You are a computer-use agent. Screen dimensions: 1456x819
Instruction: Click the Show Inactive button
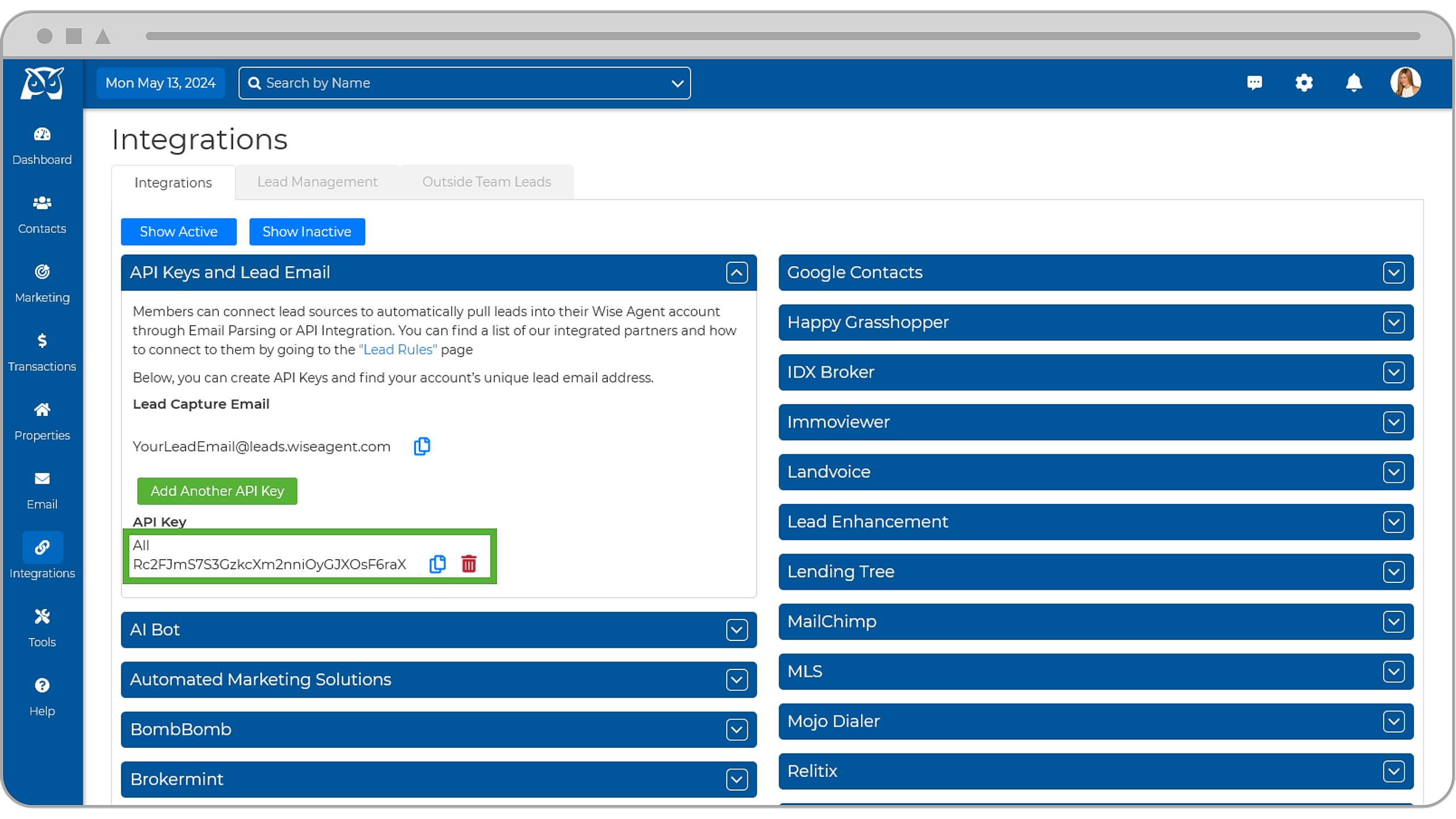(307, 232)
